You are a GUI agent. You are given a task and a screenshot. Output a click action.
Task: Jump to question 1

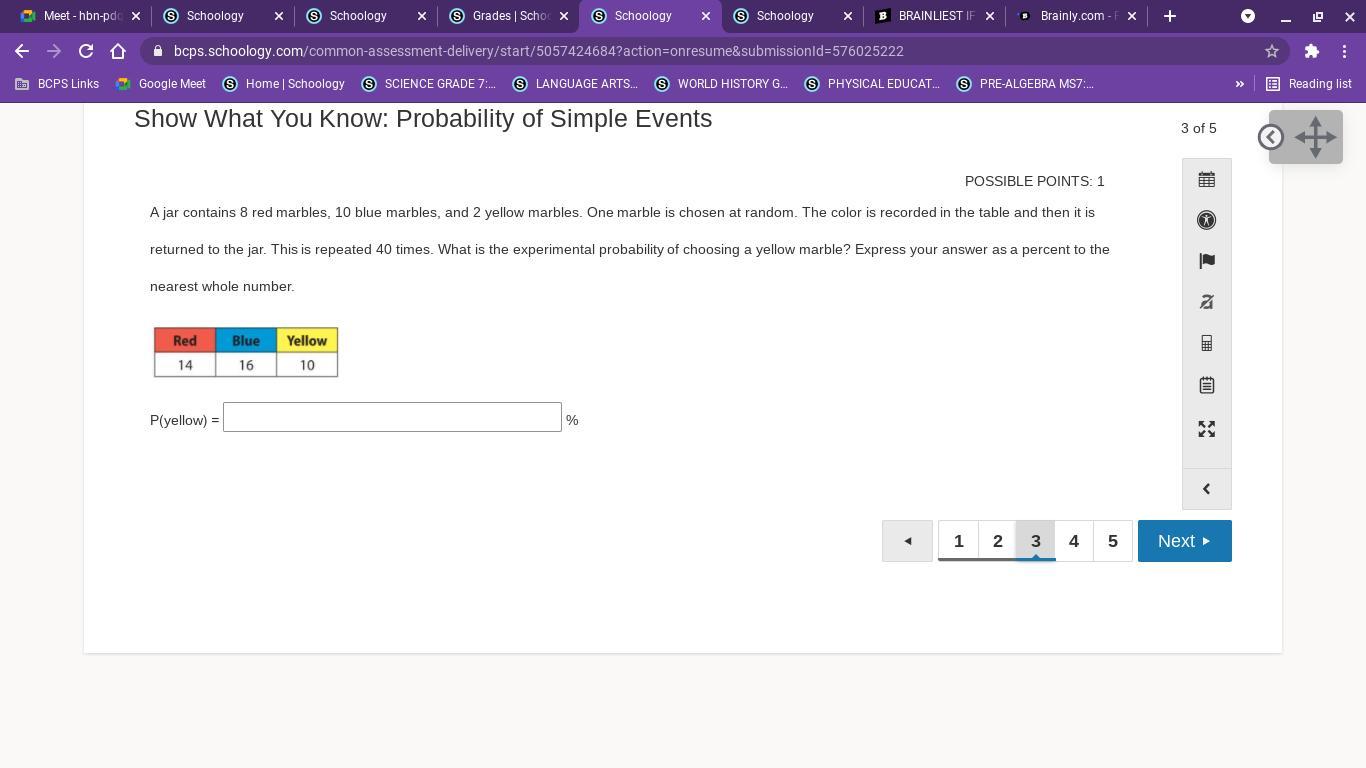tap(958, 541)
